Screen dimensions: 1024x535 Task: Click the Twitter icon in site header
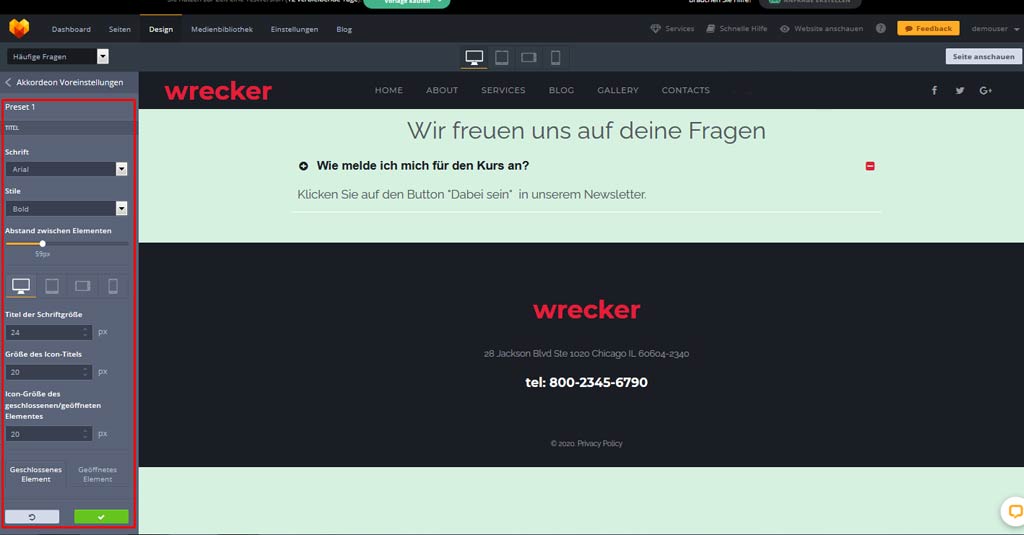pyautogui.click(x=960, y=91)
